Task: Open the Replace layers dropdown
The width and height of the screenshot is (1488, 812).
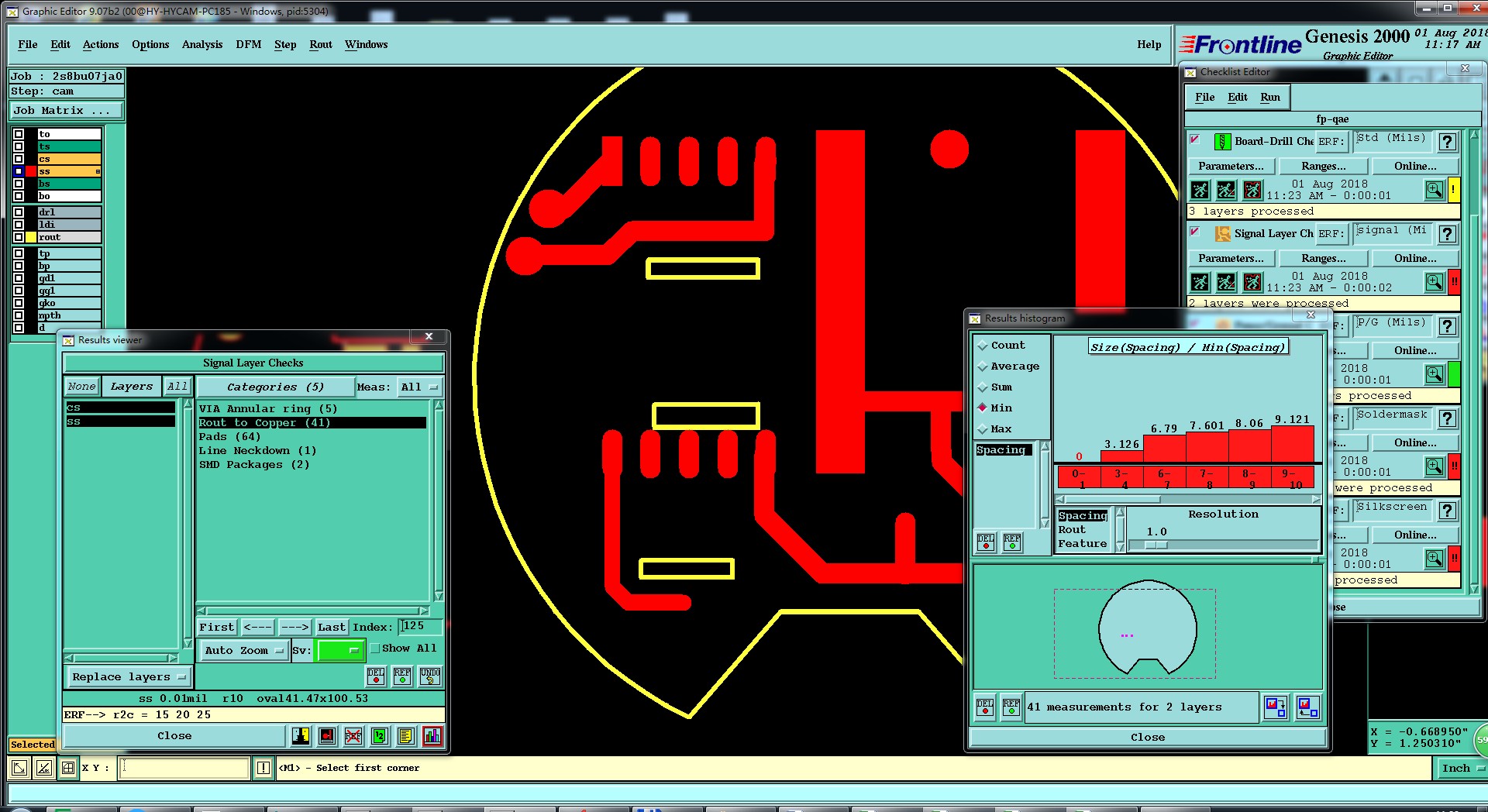Action: tap(129, 677)
